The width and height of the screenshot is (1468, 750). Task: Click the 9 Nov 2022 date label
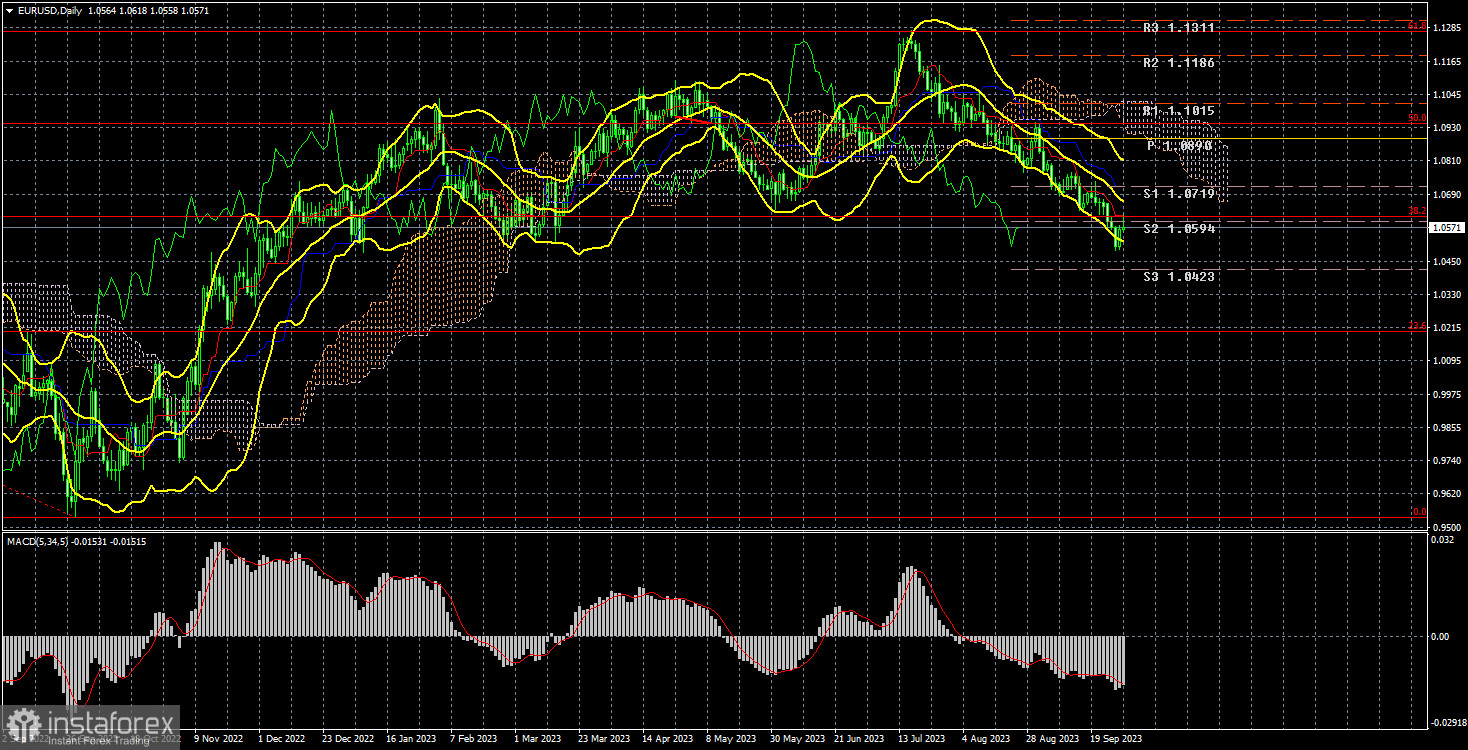tap(216, 739)
